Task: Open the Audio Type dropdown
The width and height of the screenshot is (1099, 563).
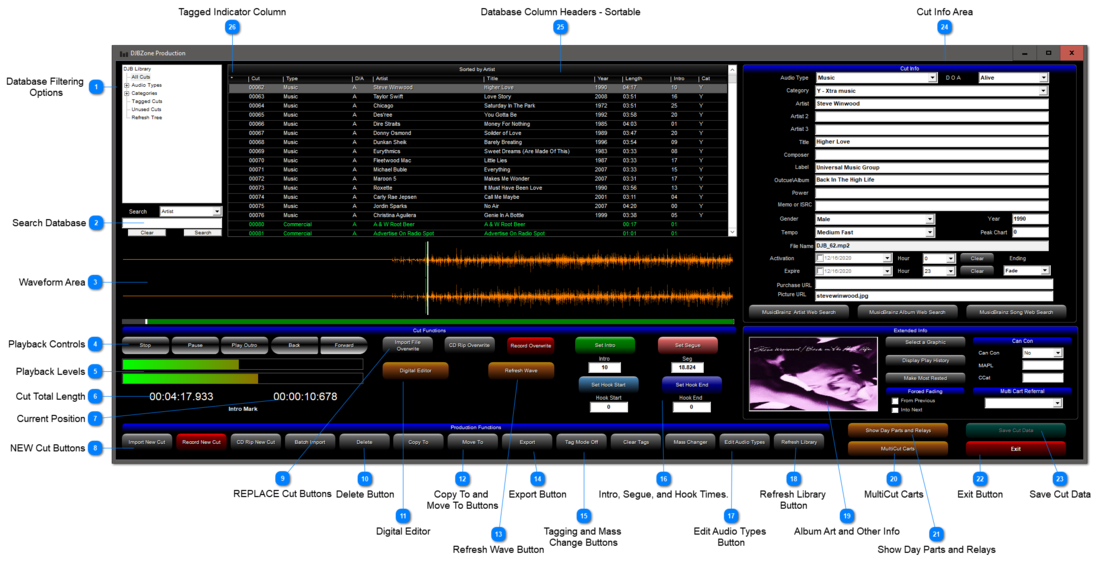Action: pyautogui.click(x=932, y=78)
